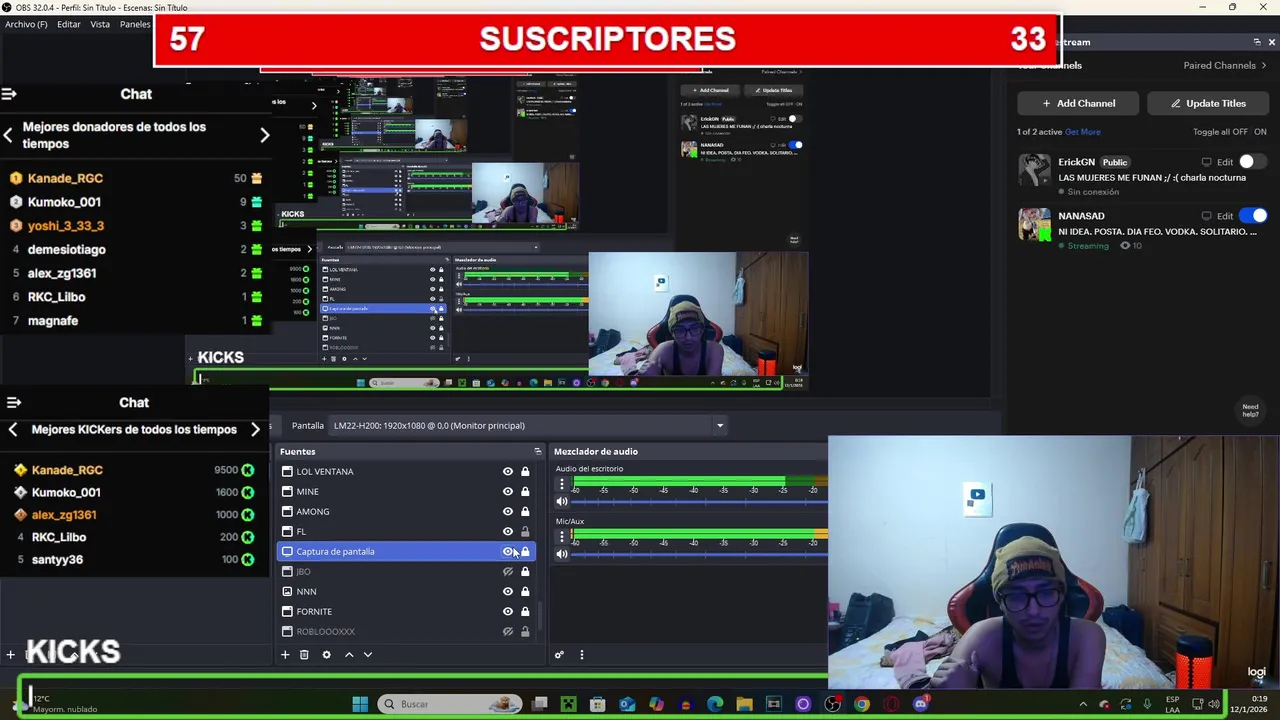Open Microsoft Edge from the taskbar
The width and height of the screenshot is (1280, 720).
pos(715,704)
